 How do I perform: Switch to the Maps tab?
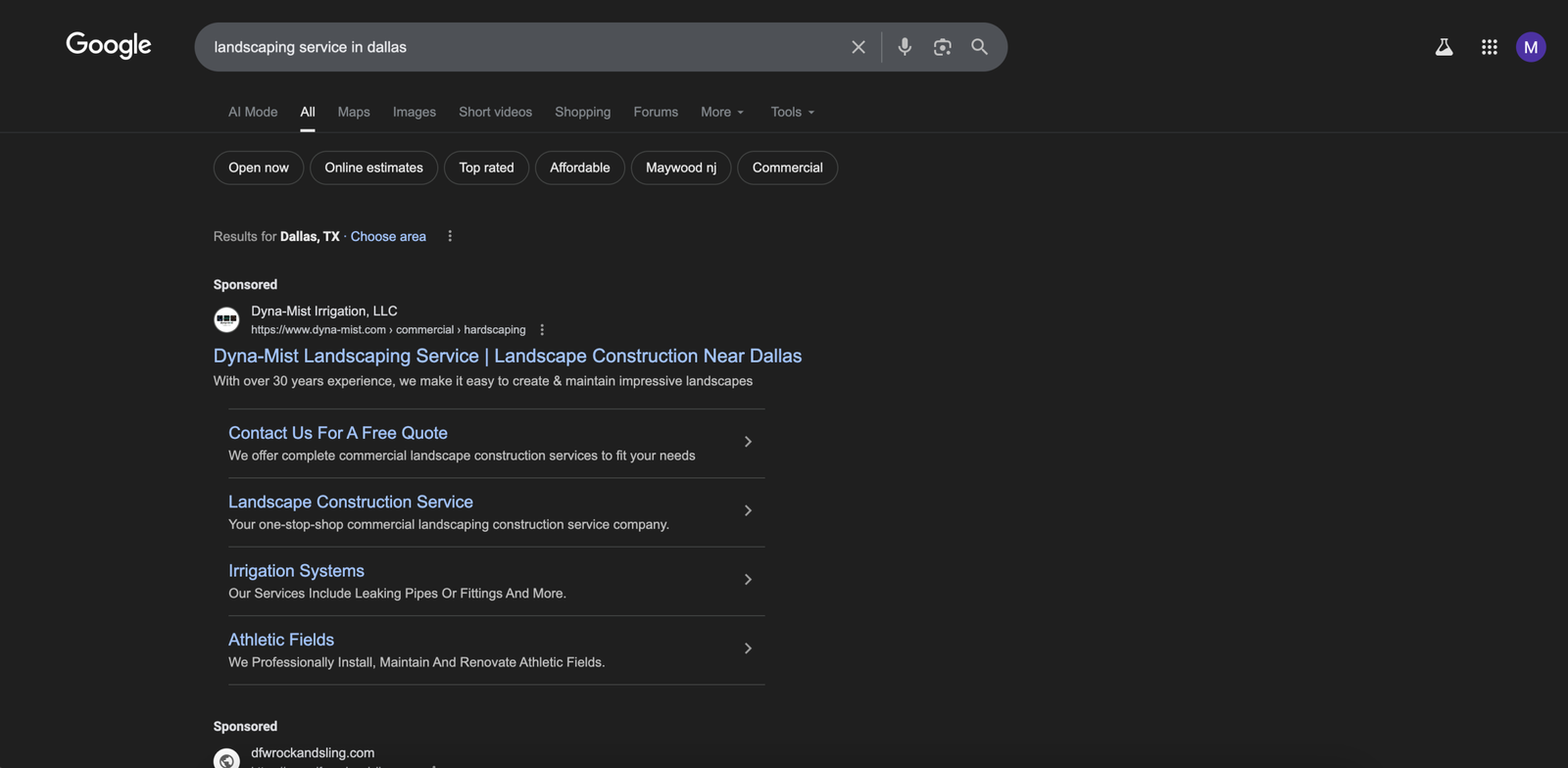tap(354, 112)
